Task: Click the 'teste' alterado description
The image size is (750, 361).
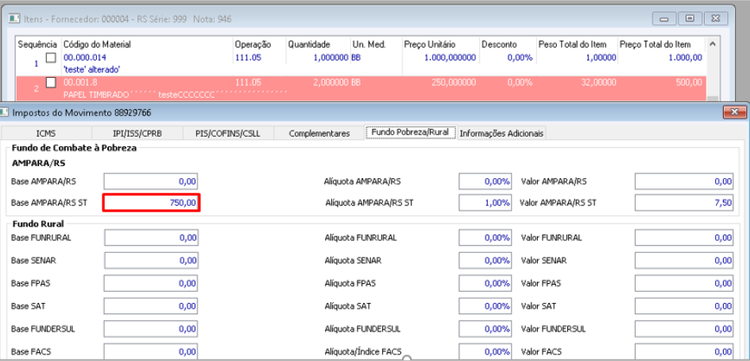Action: (91, 69)
